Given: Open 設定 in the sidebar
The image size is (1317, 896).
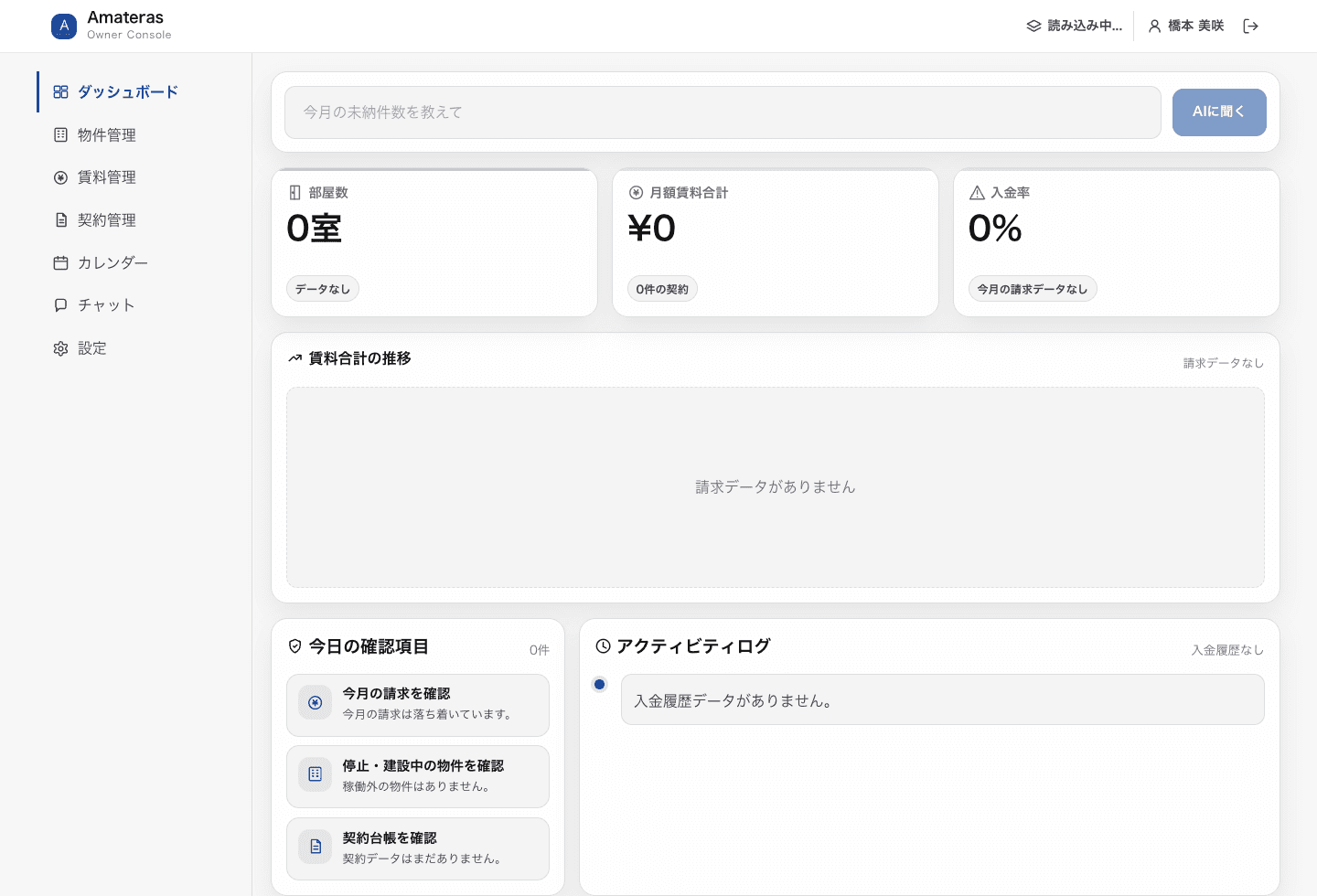Looking at the screenshot, I should click(135, 348).
